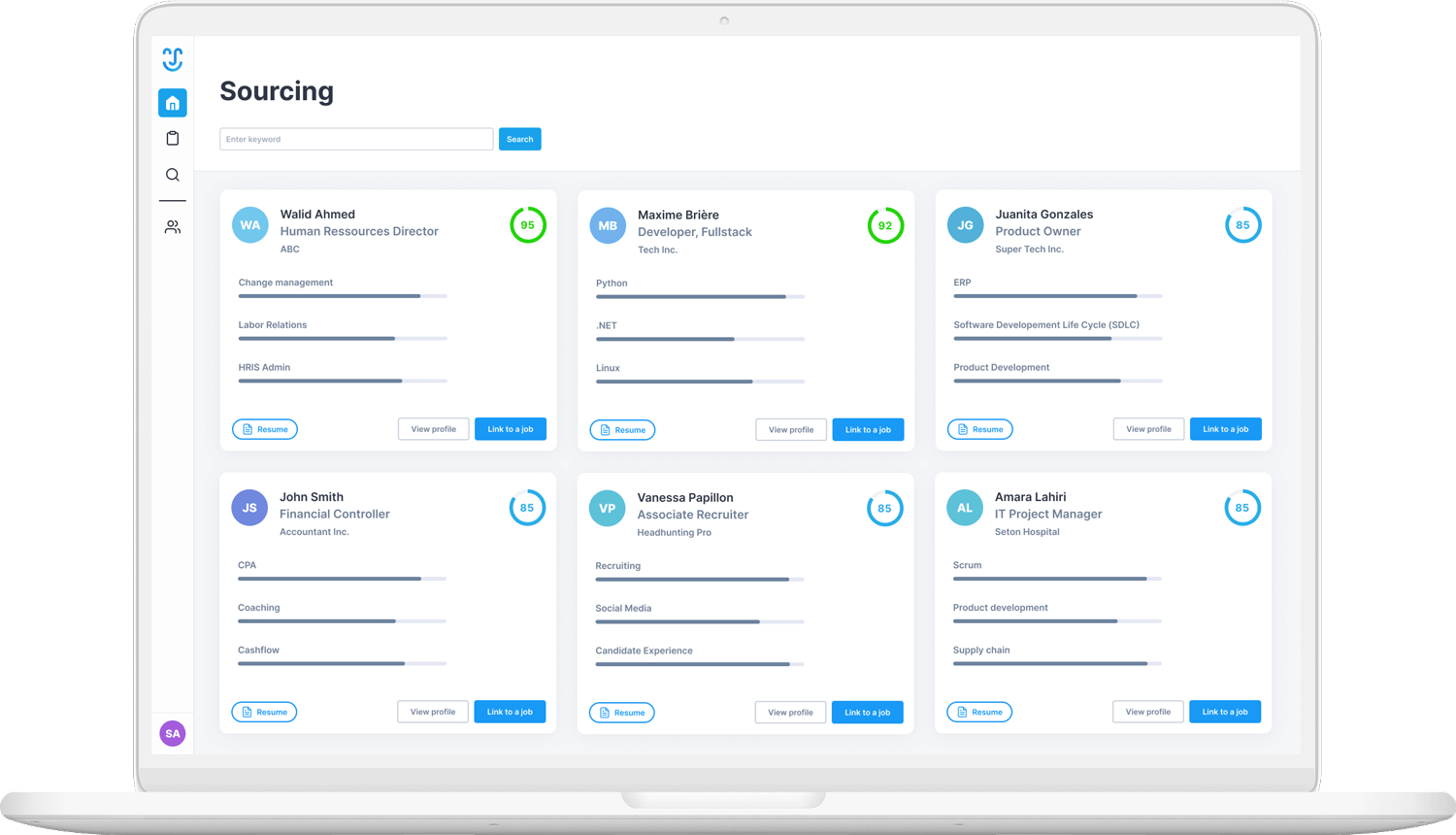
Task: Click the blue Search button
Action: coord(520,139)
